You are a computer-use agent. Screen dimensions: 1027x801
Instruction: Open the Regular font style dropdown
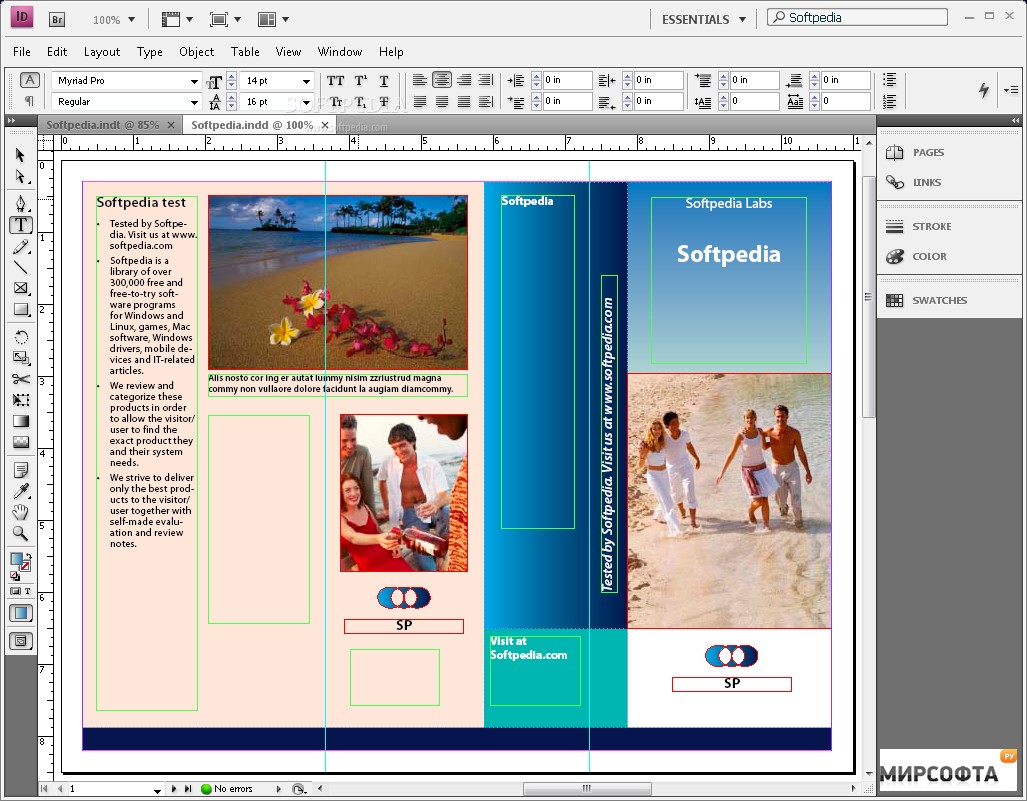coord(194,102)
